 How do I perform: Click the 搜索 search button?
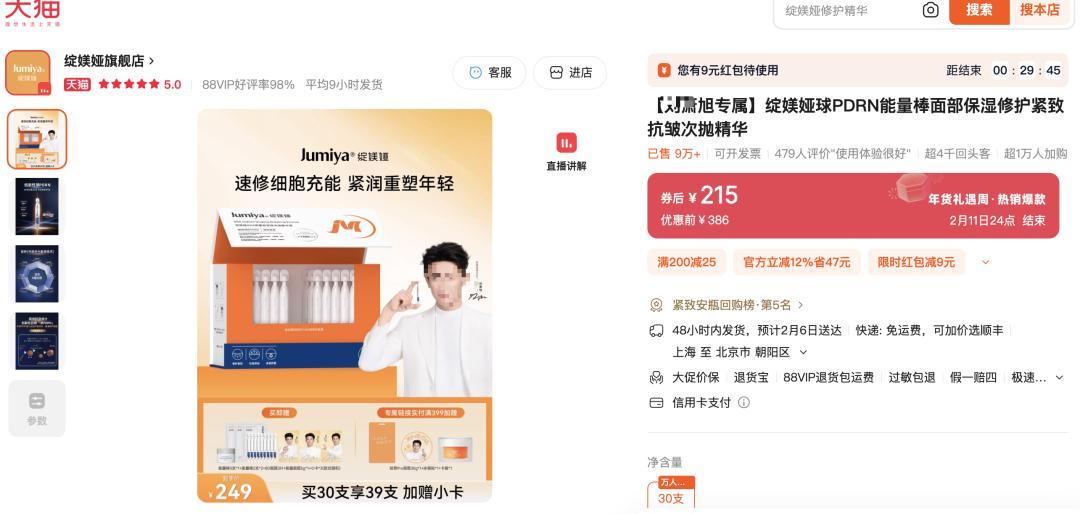click(x=979, y=10)
